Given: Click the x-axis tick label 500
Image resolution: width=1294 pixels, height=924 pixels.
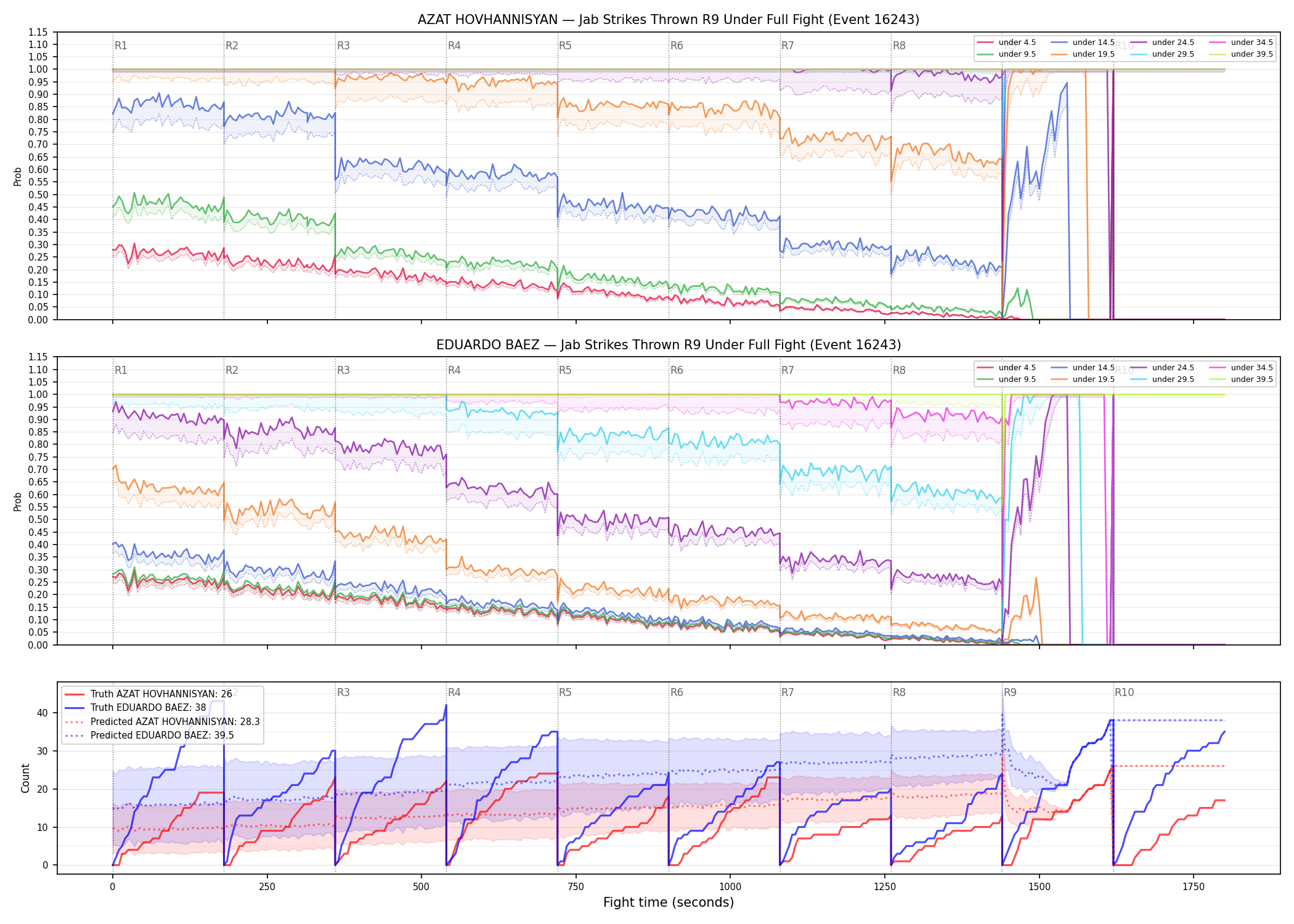Looking at the screenshot, I should 421,887.
